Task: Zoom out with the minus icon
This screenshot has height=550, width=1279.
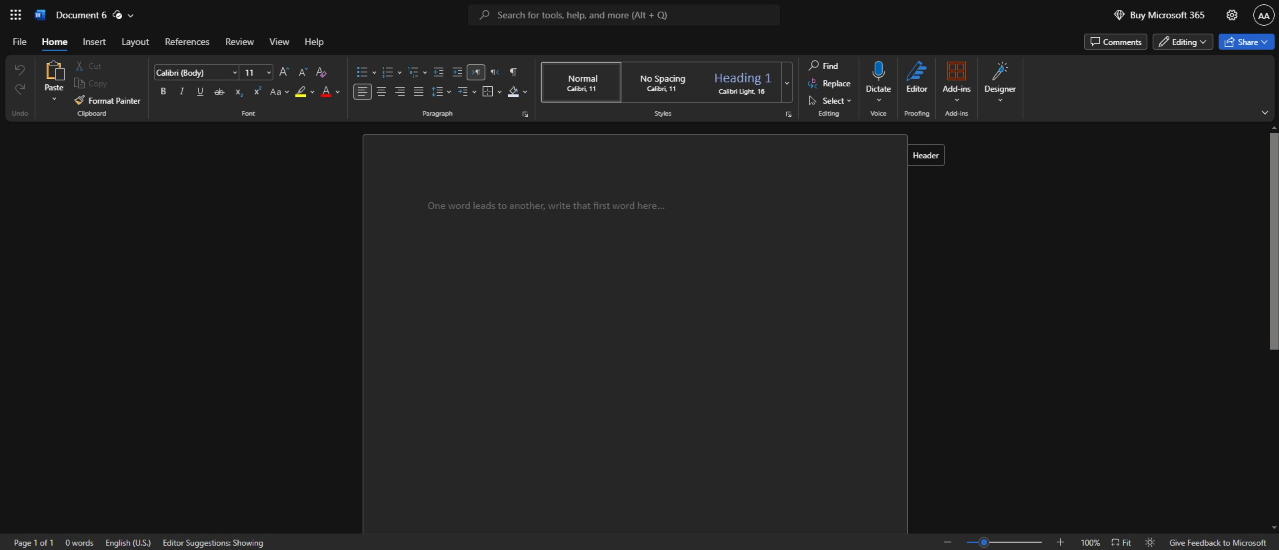Action: click(948, 543)
